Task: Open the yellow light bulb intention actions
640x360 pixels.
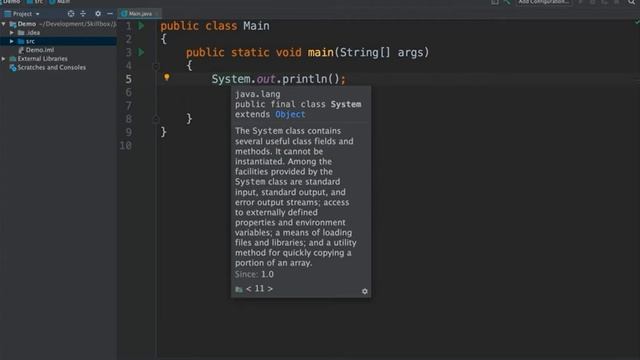Action: coord(167,77)
